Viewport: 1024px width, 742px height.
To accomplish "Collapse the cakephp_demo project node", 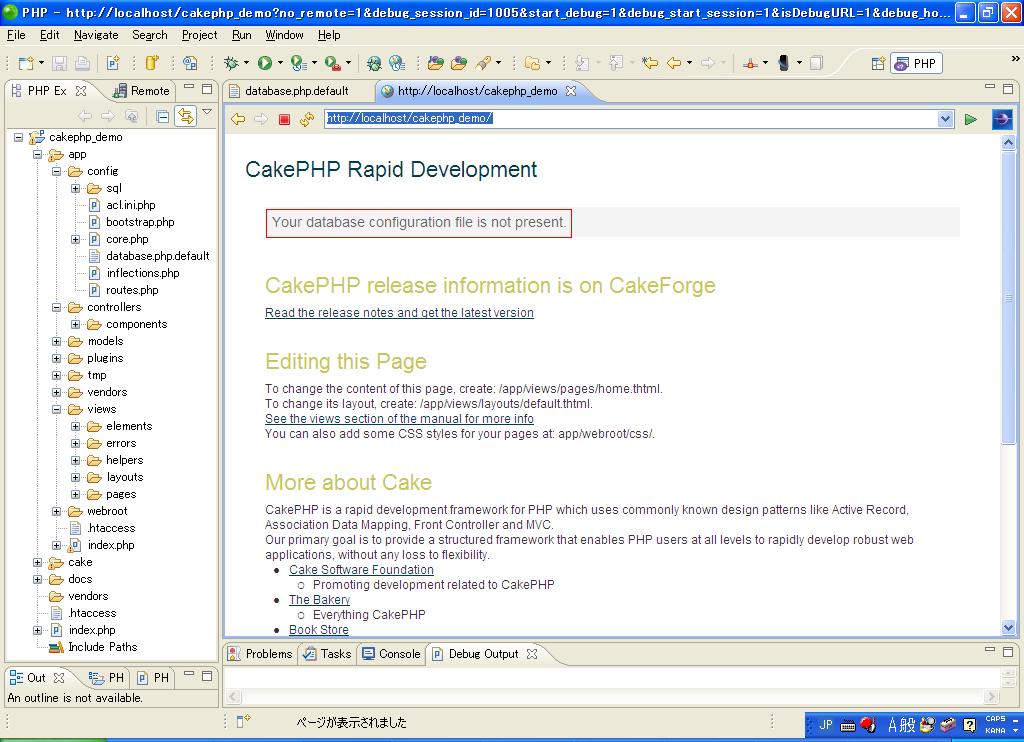I will point(18,137).
